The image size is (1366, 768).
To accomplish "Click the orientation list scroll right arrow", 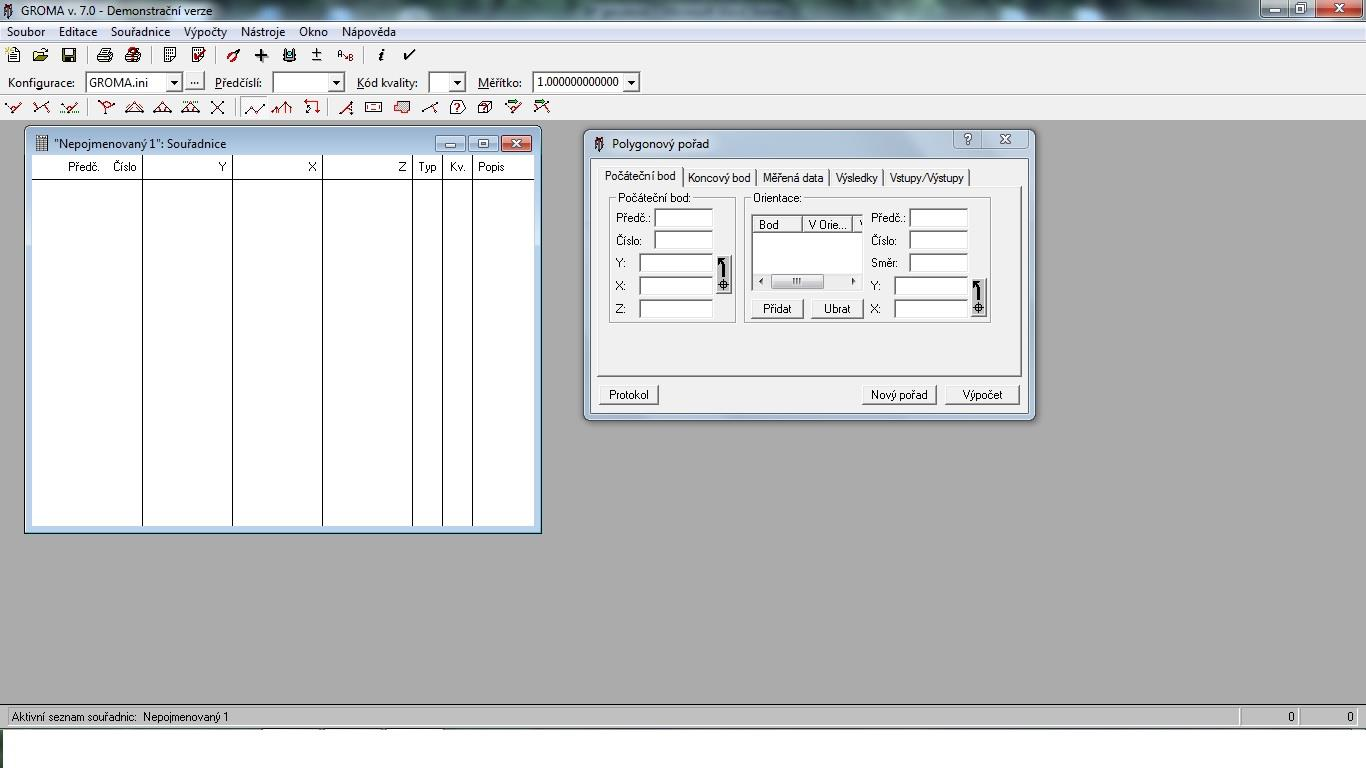I will click(853, 282).
